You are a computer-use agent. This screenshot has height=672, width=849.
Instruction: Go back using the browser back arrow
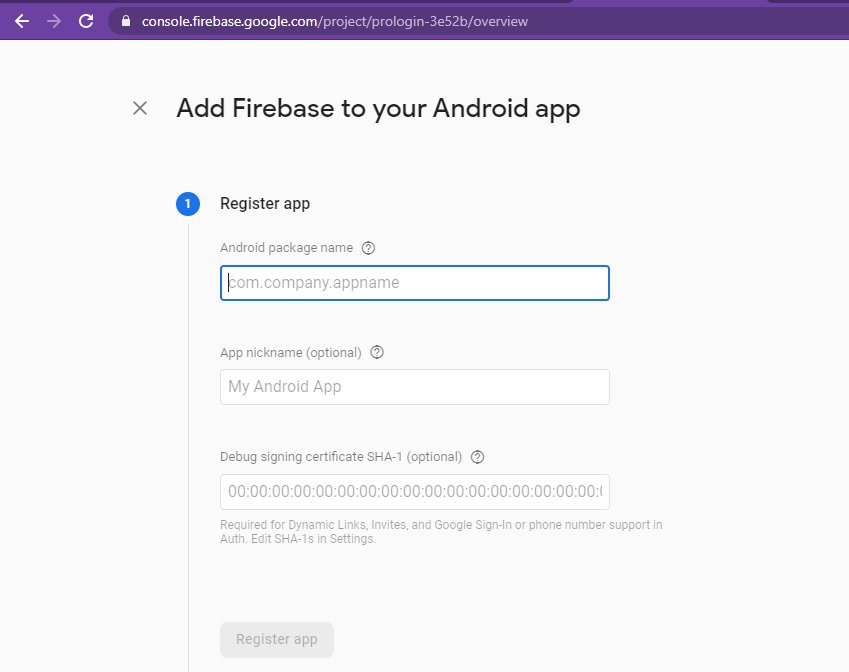[22, 21]
